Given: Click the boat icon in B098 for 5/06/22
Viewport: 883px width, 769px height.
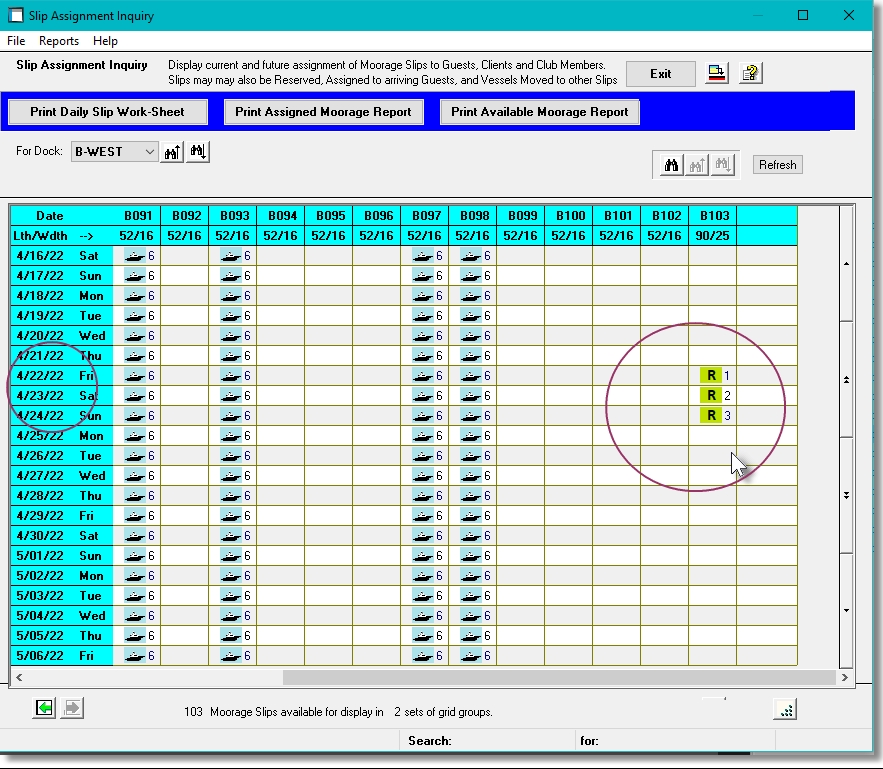Looking at the screenshot, I should 471,655.
